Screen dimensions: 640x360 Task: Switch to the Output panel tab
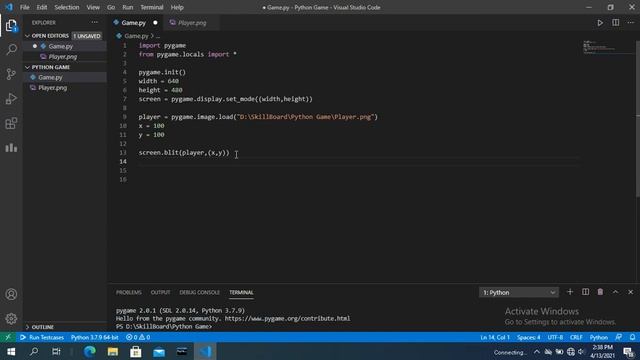tap(160, 292)
